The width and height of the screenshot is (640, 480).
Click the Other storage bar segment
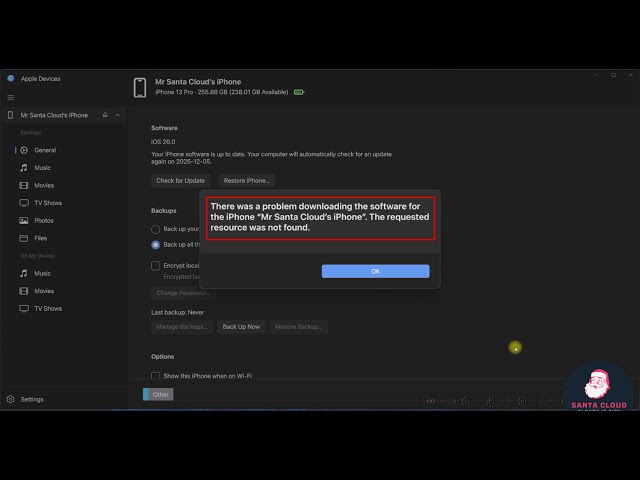158,394
